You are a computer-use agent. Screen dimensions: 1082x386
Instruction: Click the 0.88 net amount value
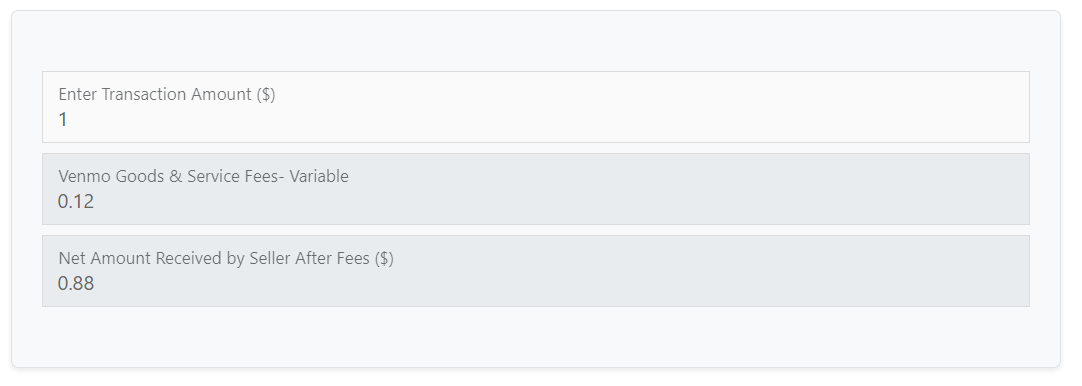[x=76, y=283]
